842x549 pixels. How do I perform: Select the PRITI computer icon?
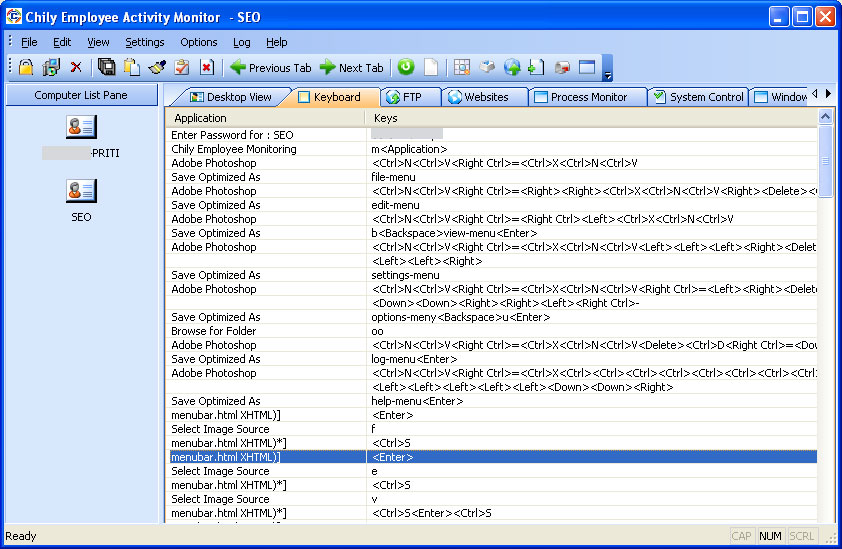(81, 127)
